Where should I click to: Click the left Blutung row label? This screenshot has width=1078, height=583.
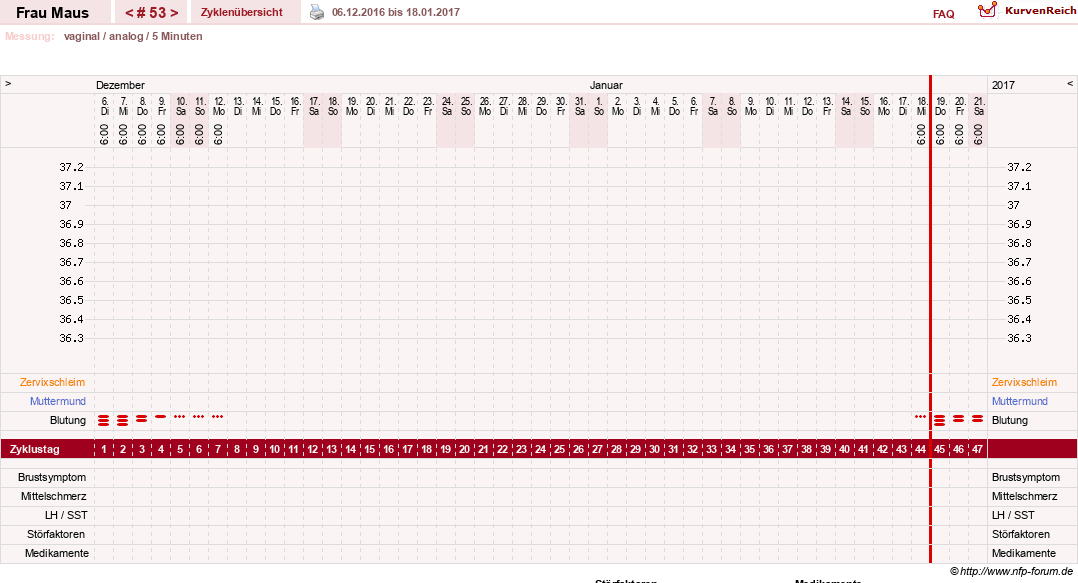click(x=68, y=420)
